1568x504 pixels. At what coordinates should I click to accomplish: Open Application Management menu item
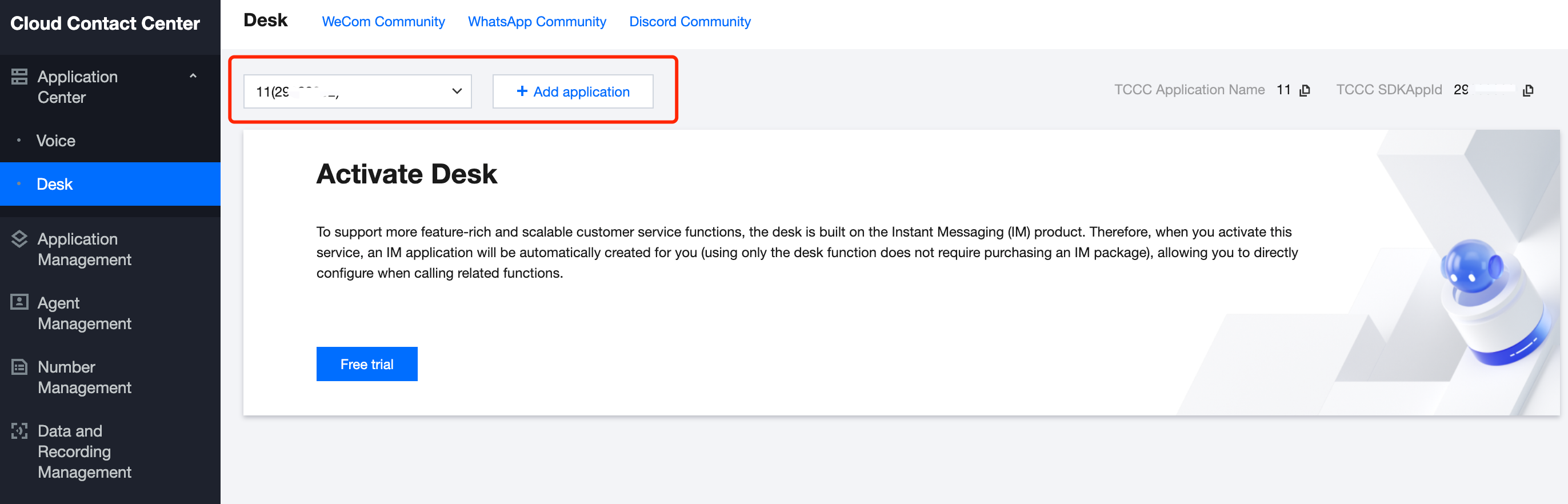(85, 249)
